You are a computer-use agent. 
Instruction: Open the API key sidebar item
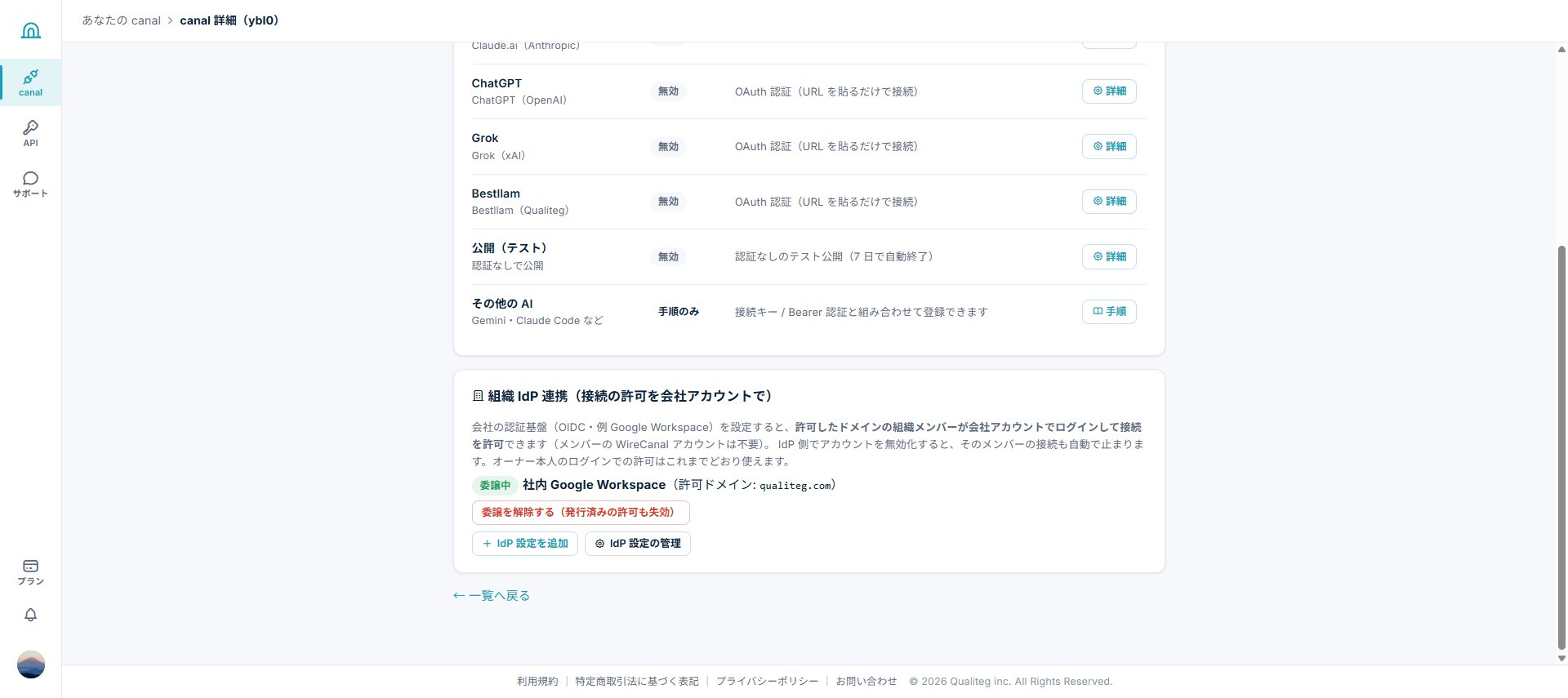(x=30, y=133)
